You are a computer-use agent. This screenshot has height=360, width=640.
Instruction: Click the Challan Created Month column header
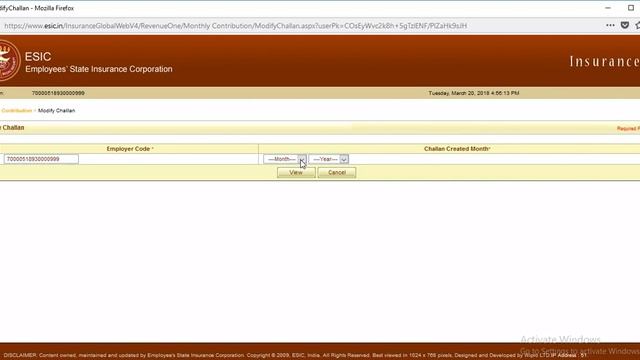point(457,149)
